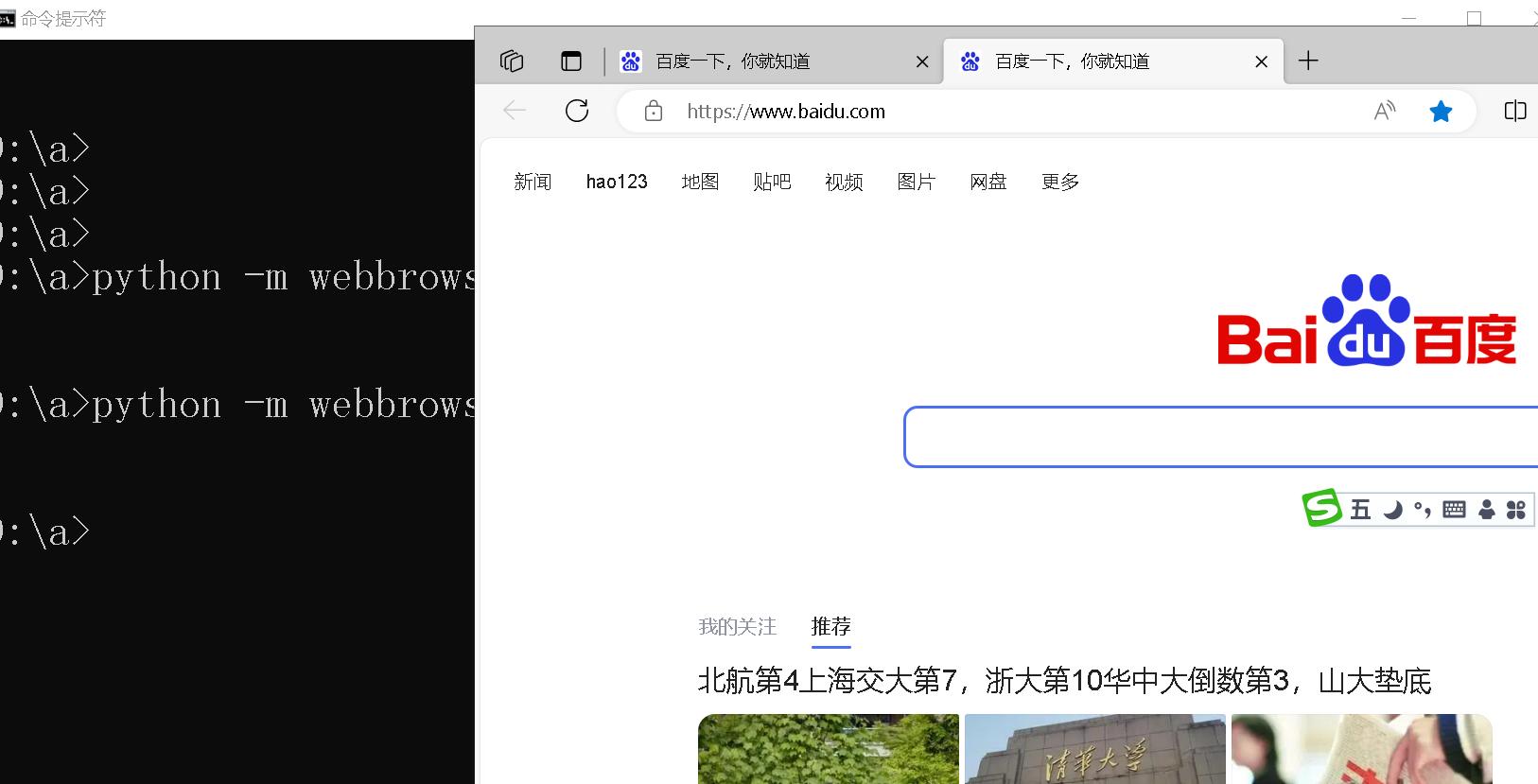Open the Read aloud icon
This screenshot has height=784, width=1538.
pos(1385,112)
